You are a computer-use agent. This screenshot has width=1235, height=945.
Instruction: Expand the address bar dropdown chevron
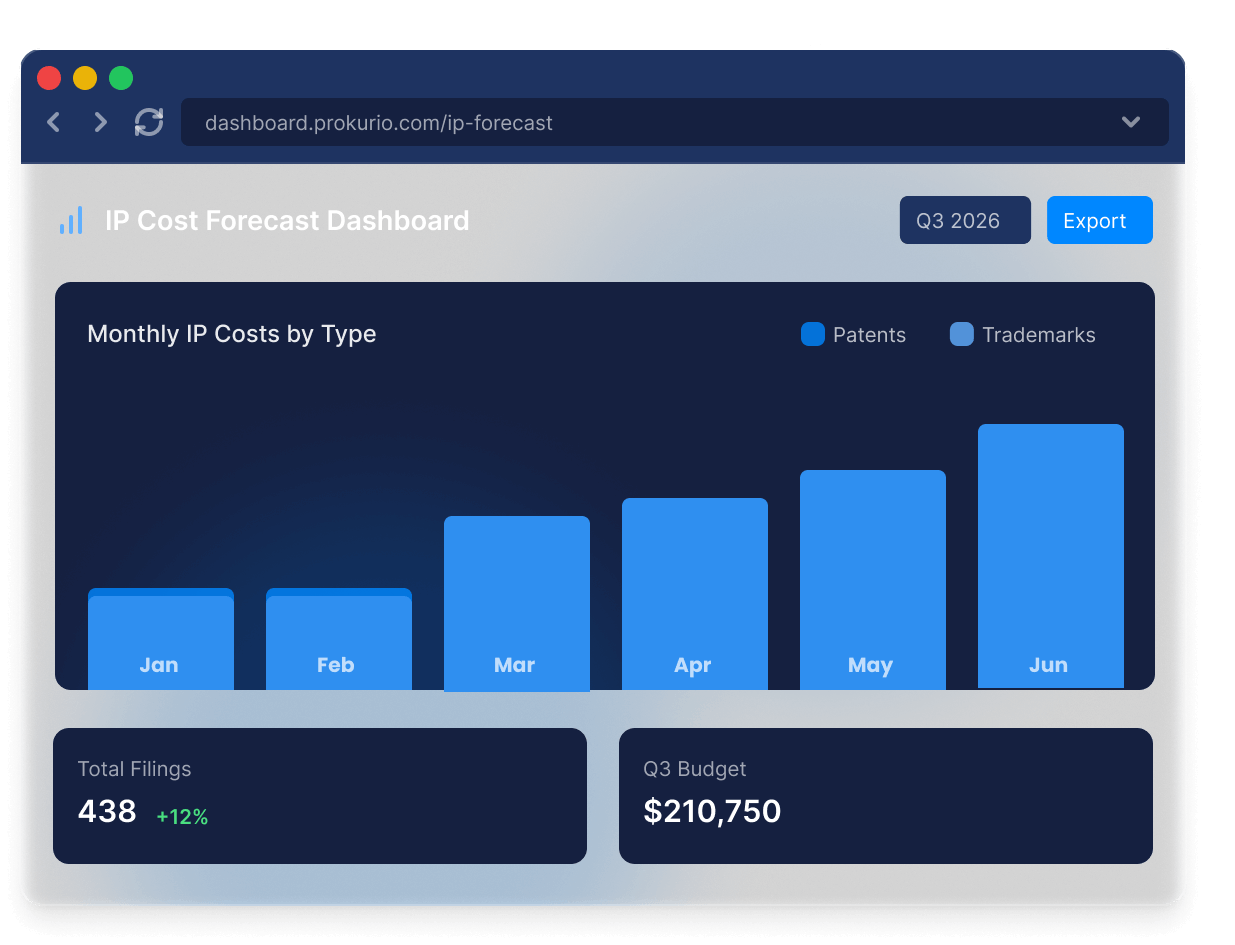tap(1130, 122)
